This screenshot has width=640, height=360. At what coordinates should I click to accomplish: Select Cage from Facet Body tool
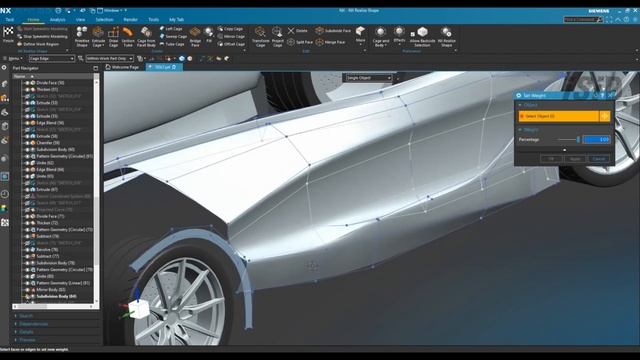click(x=146, y=36)
